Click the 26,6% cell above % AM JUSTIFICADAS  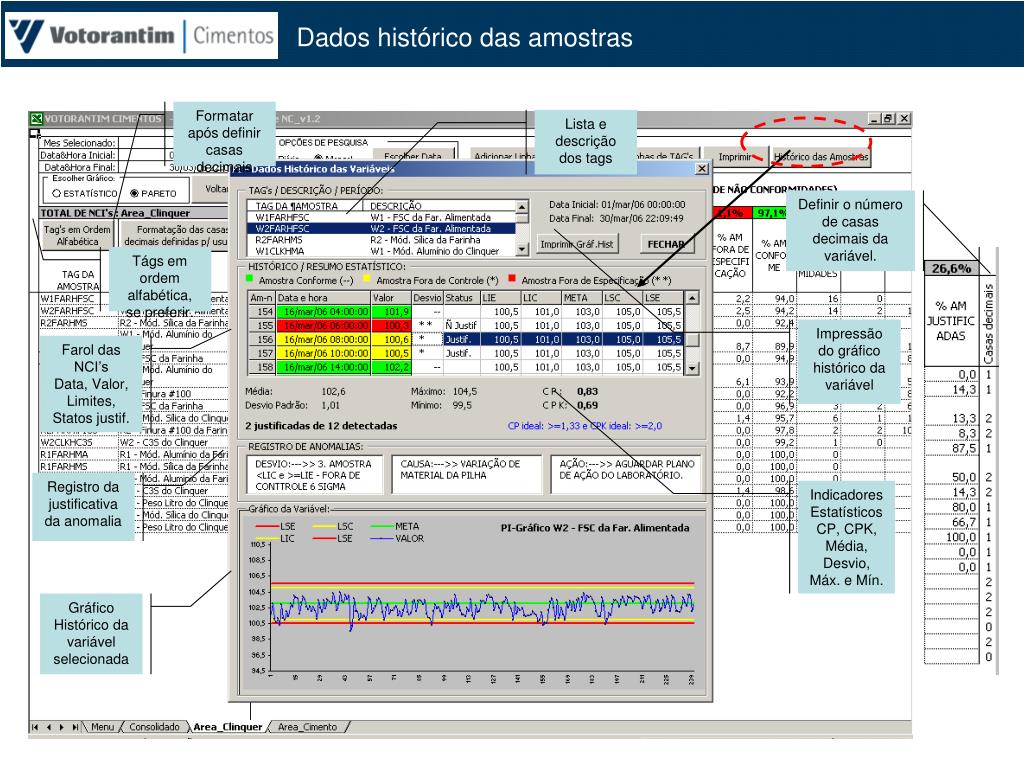coord(952,268)
